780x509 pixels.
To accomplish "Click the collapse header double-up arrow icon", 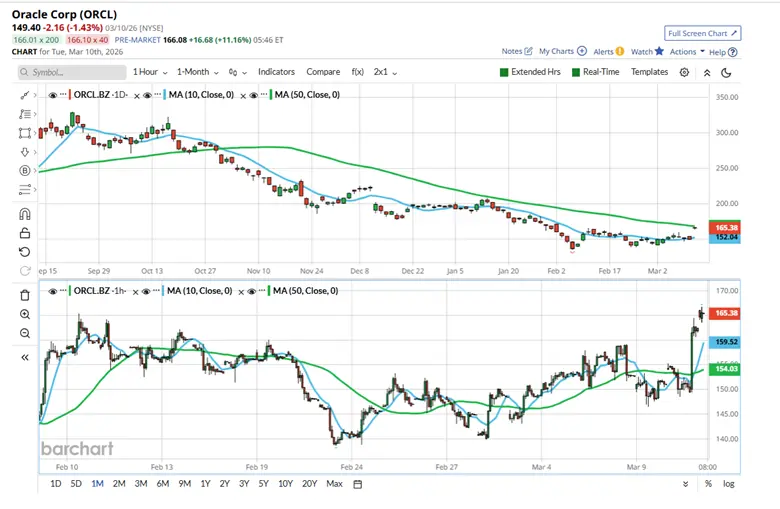I will tap(707, 73).
